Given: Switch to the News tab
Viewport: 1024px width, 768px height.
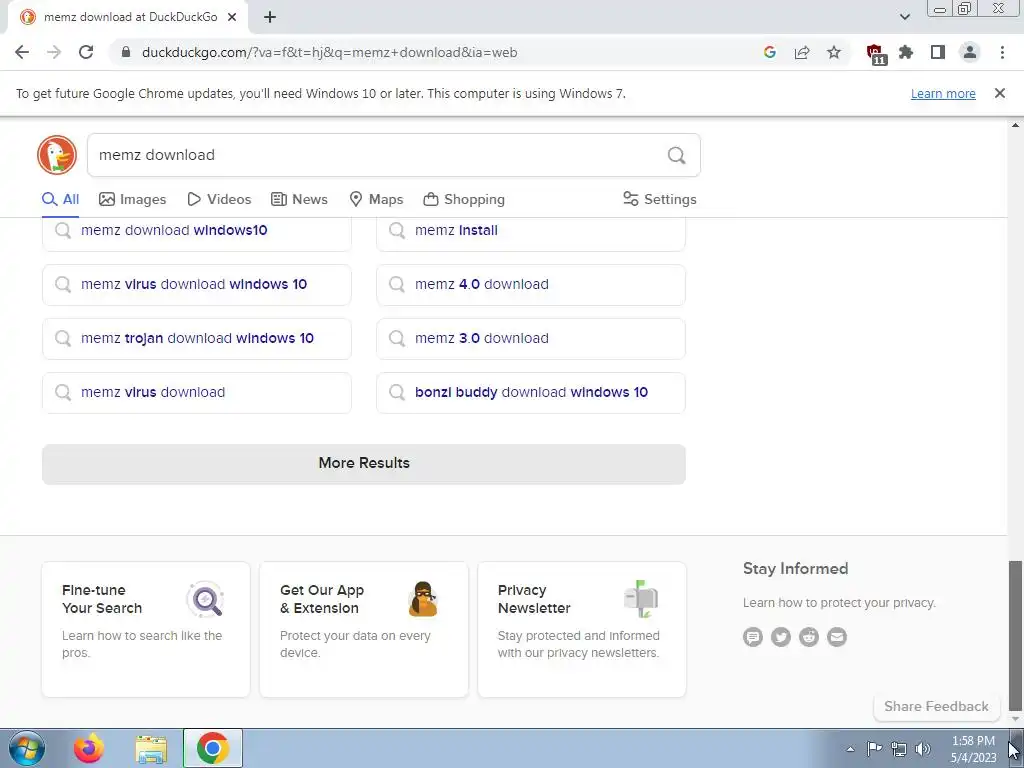Looking at the screenshot, I should [x=299, y=199].
